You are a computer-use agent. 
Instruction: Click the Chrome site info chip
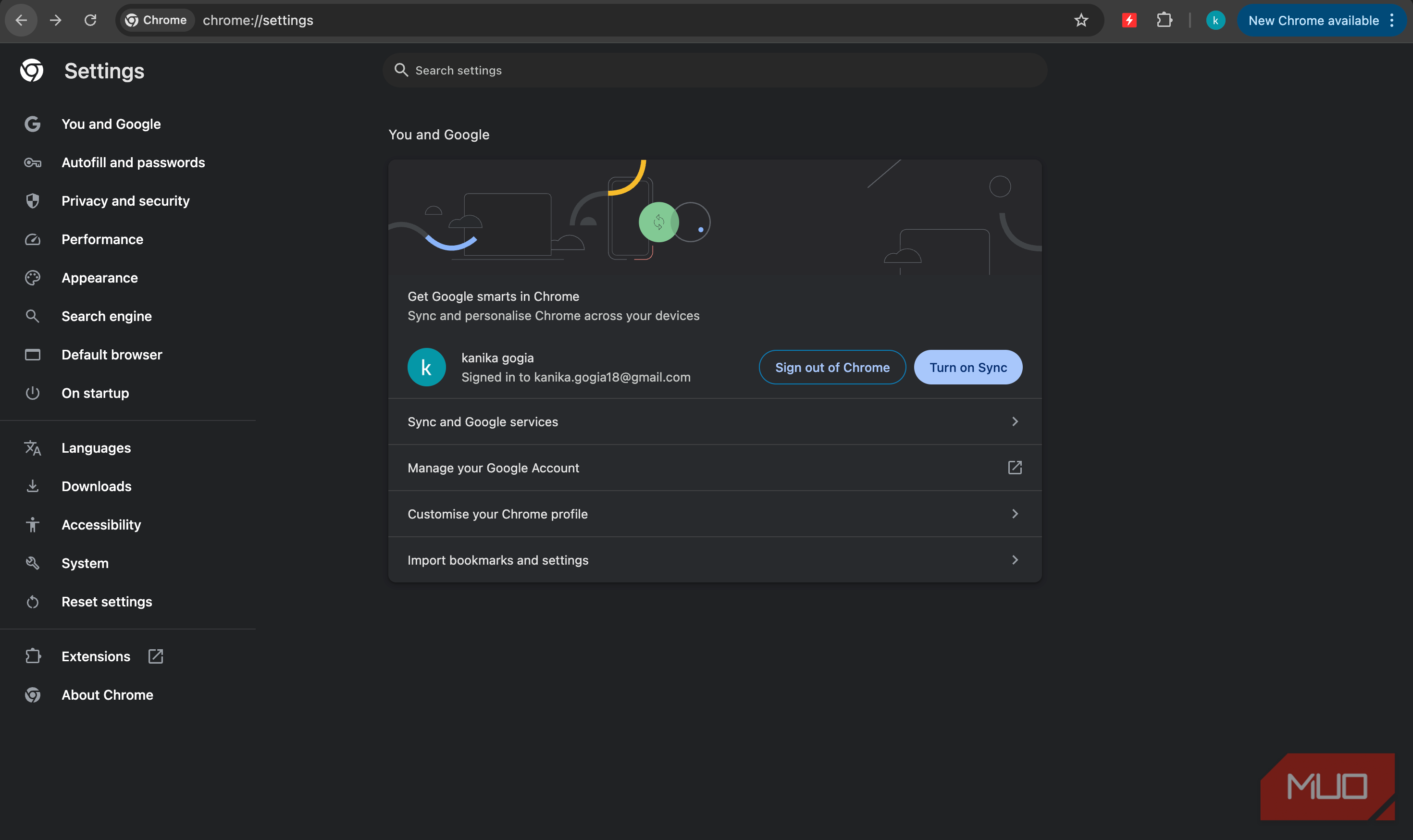click(156, 20)
